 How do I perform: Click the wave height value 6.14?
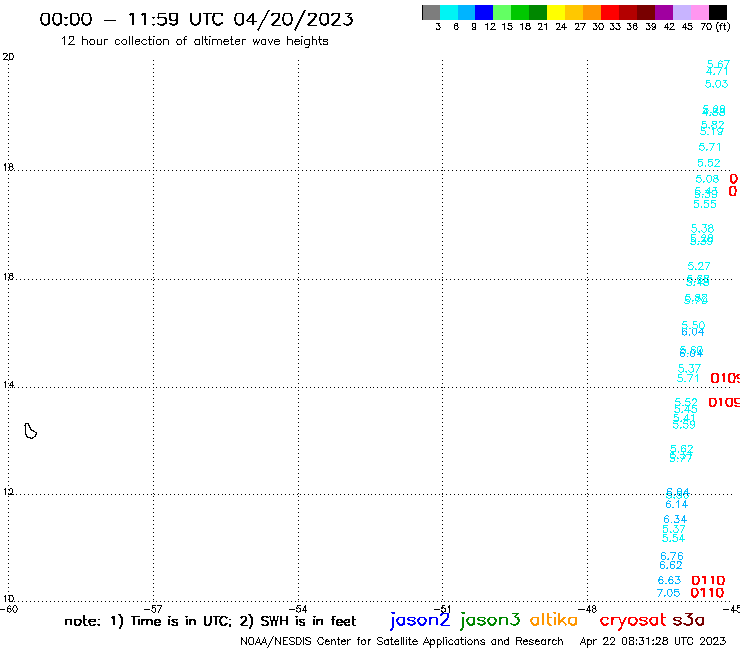coord(677,504)
